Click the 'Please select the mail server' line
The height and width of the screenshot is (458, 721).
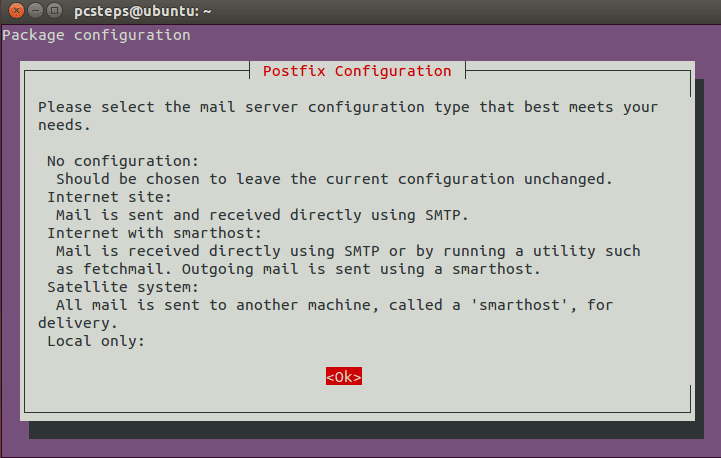coord(348,107)
